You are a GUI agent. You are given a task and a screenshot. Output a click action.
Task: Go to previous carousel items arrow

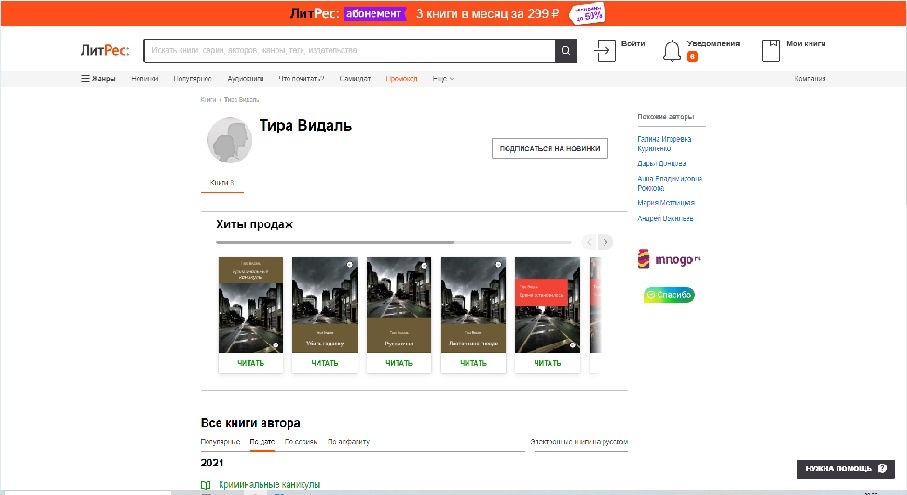[x=589, y=242]
